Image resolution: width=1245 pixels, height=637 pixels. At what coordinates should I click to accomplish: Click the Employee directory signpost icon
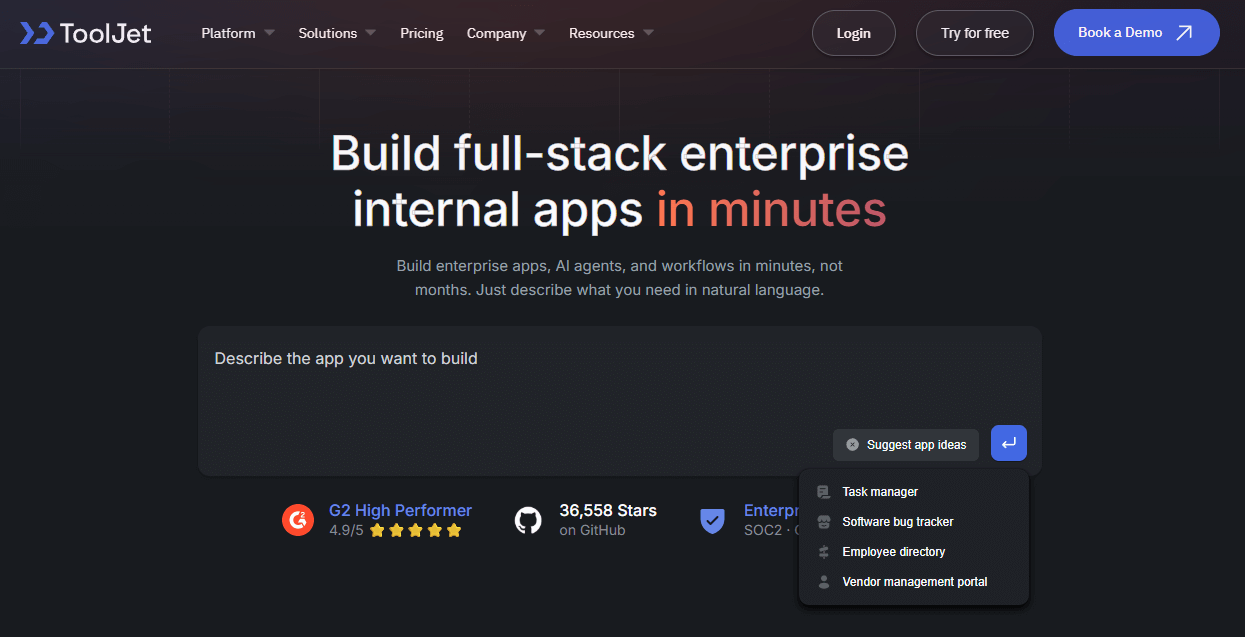[824, 552]
